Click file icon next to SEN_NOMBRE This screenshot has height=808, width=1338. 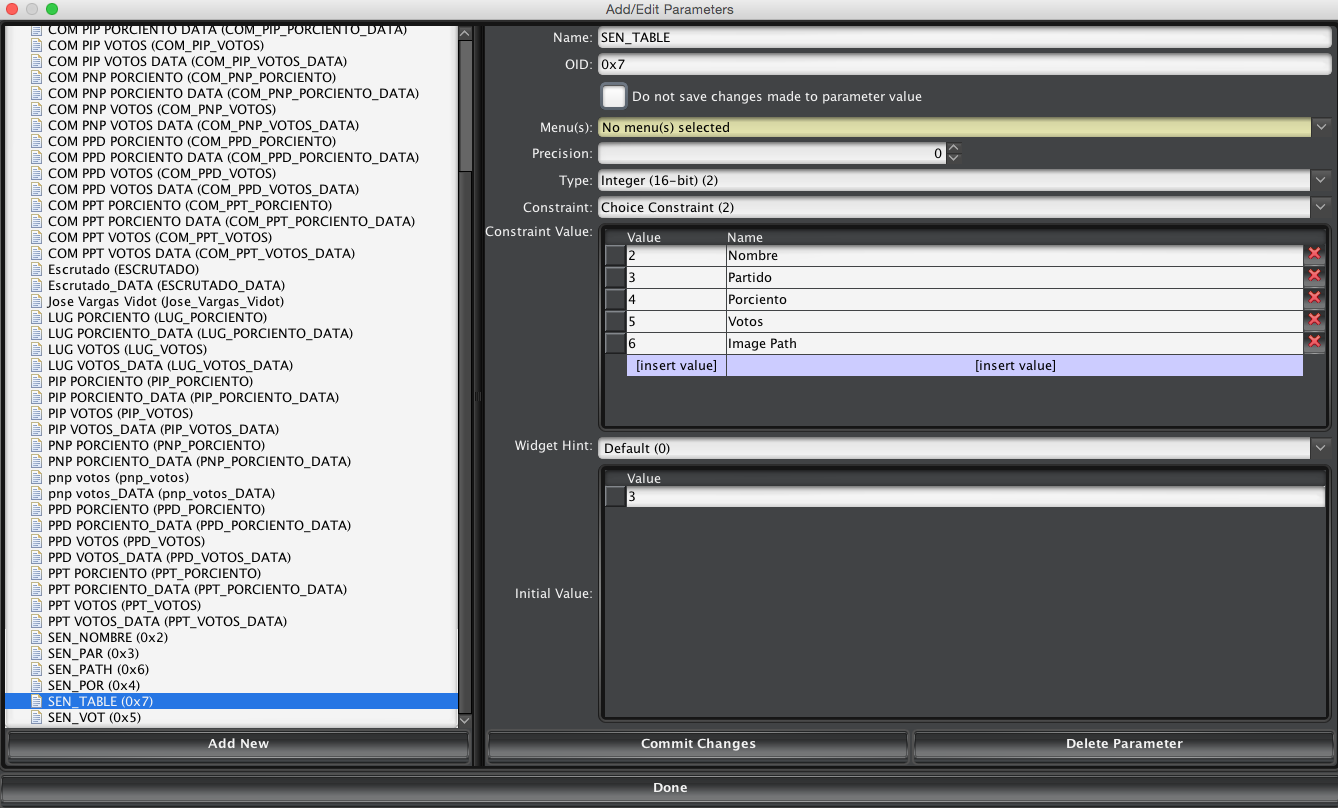click(x=37, y=637)
